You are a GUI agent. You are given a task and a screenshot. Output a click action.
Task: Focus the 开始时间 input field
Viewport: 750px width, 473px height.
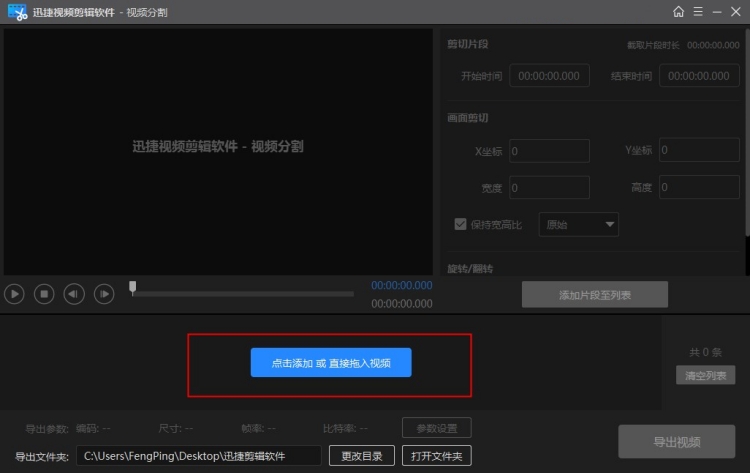(549, 76)
